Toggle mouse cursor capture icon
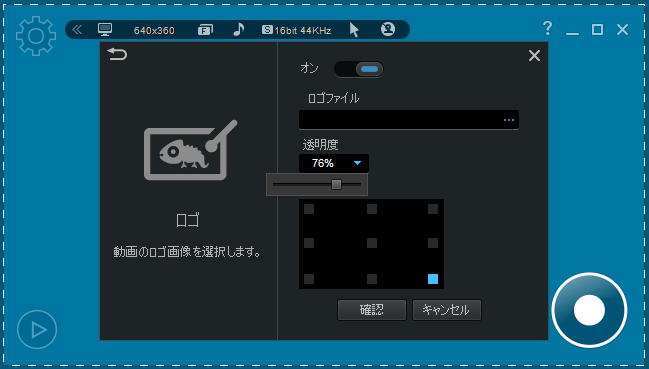 click(354, 30)
